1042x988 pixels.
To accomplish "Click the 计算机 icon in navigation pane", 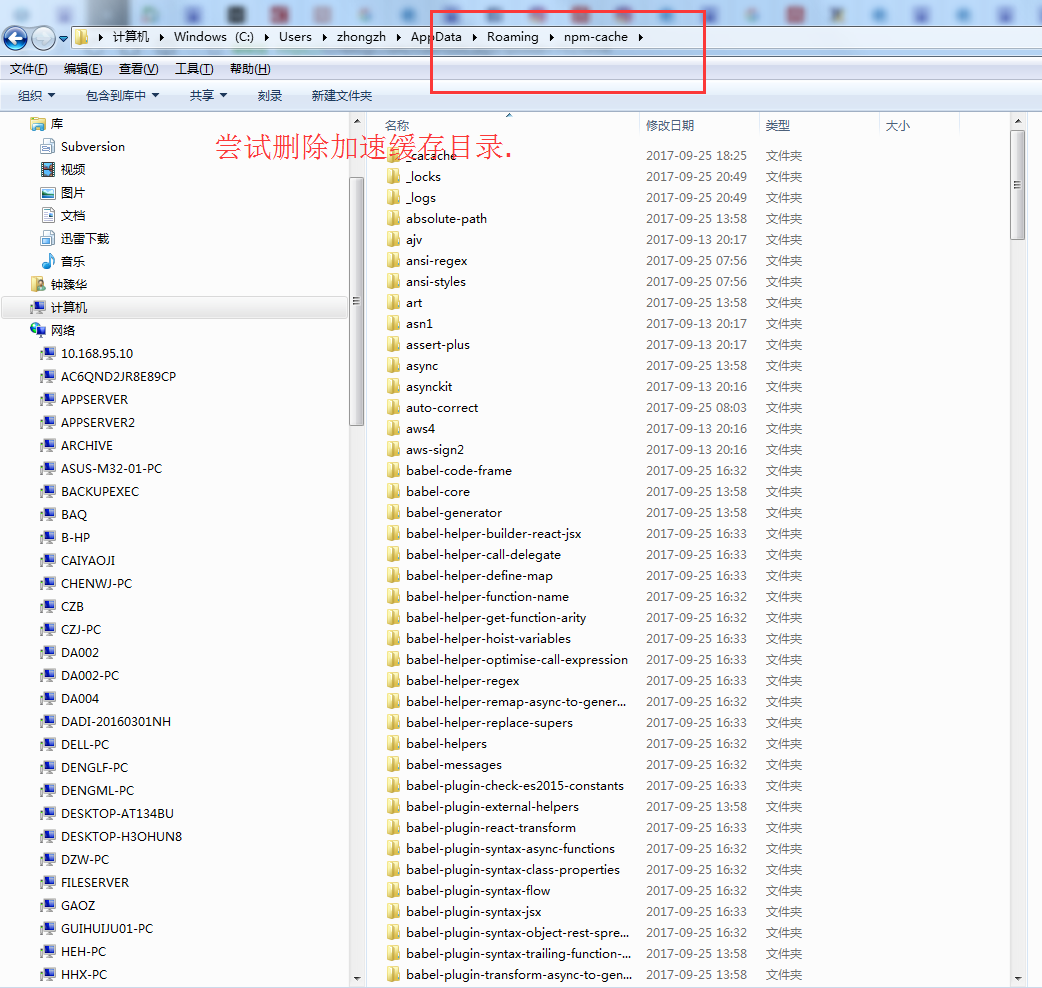I will coord(38,308).
